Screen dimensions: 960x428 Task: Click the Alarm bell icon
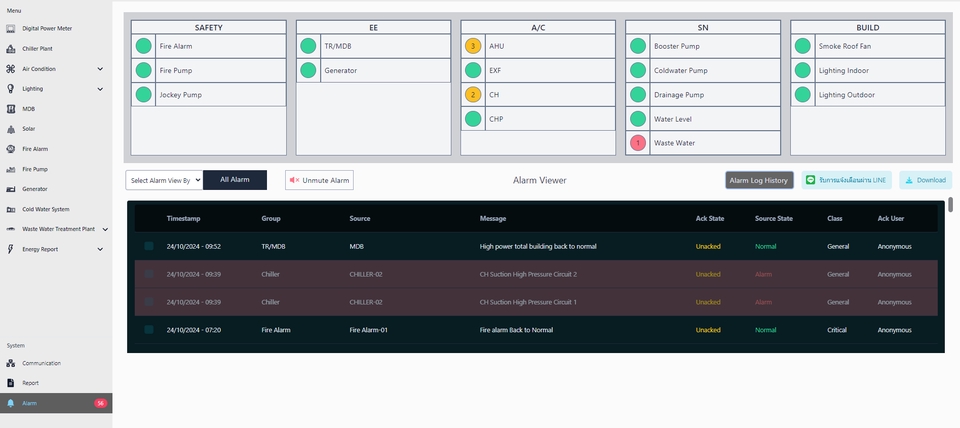[x=10, y=404]
